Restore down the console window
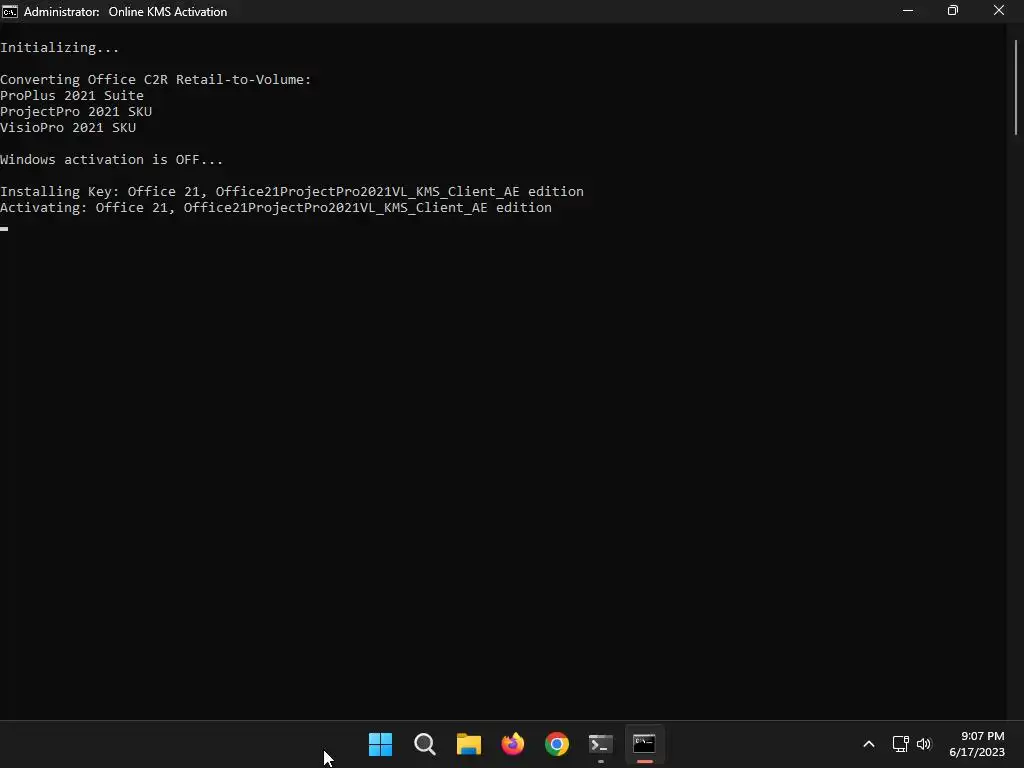 953,11
